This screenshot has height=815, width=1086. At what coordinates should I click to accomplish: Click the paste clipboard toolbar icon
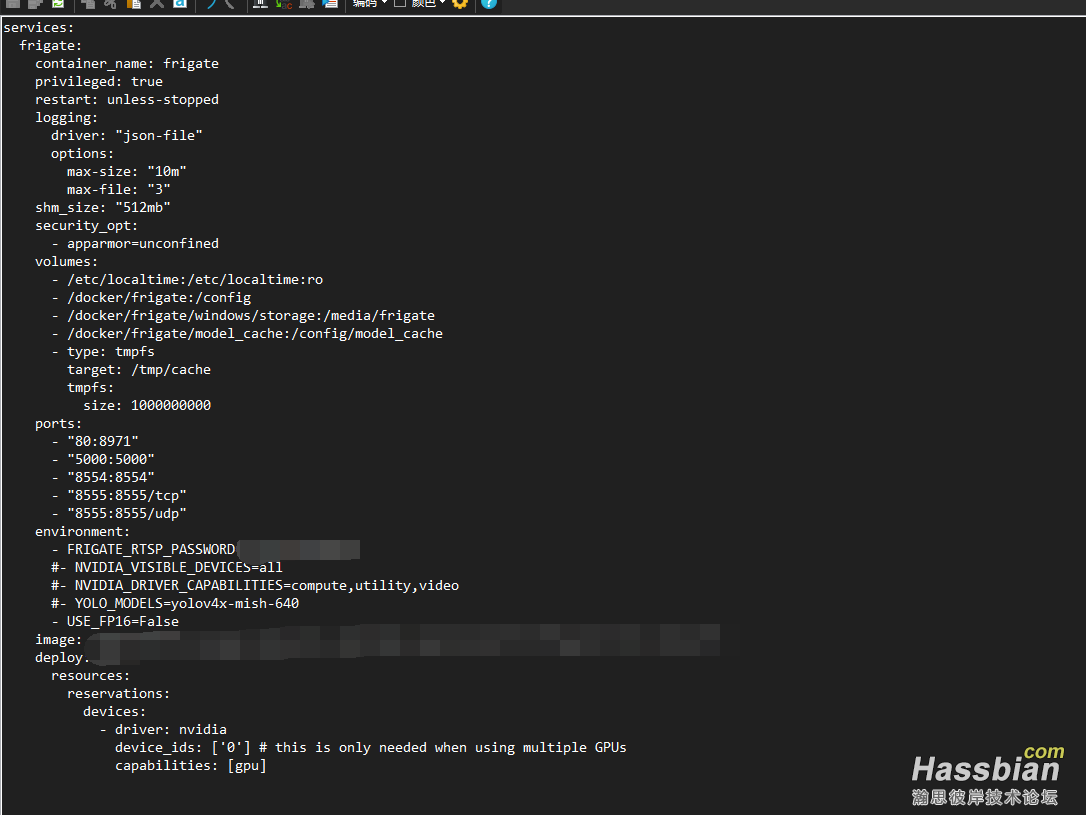click(x=134, y=3)
